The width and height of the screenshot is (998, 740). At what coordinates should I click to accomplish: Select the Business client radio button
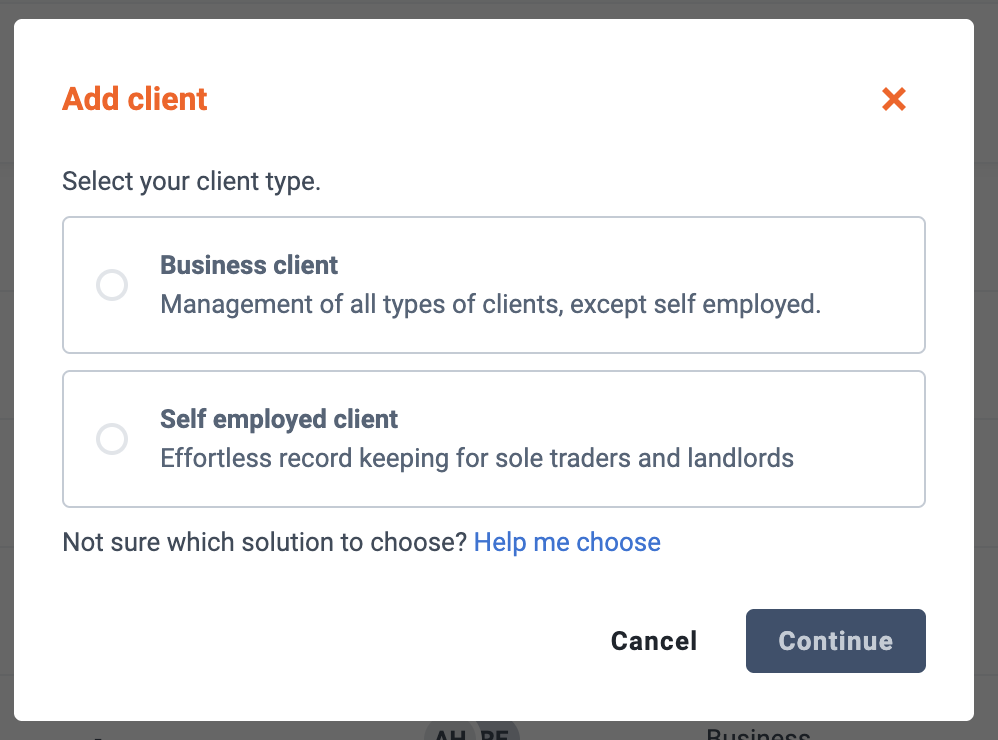tap(112, 285)
